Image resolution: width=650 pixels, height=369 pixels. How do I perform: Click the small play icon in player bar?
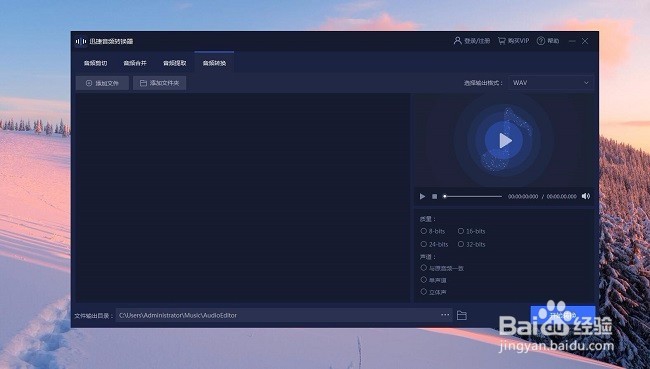422,197
